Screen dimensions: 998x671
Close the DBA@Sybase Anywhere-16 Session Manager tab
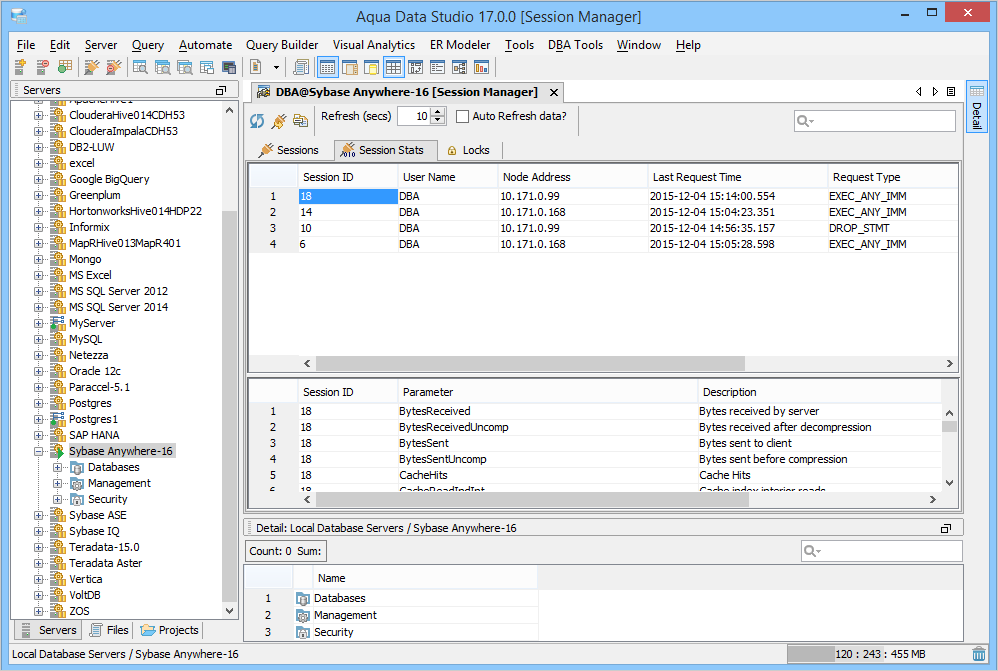tap(554, 92)
